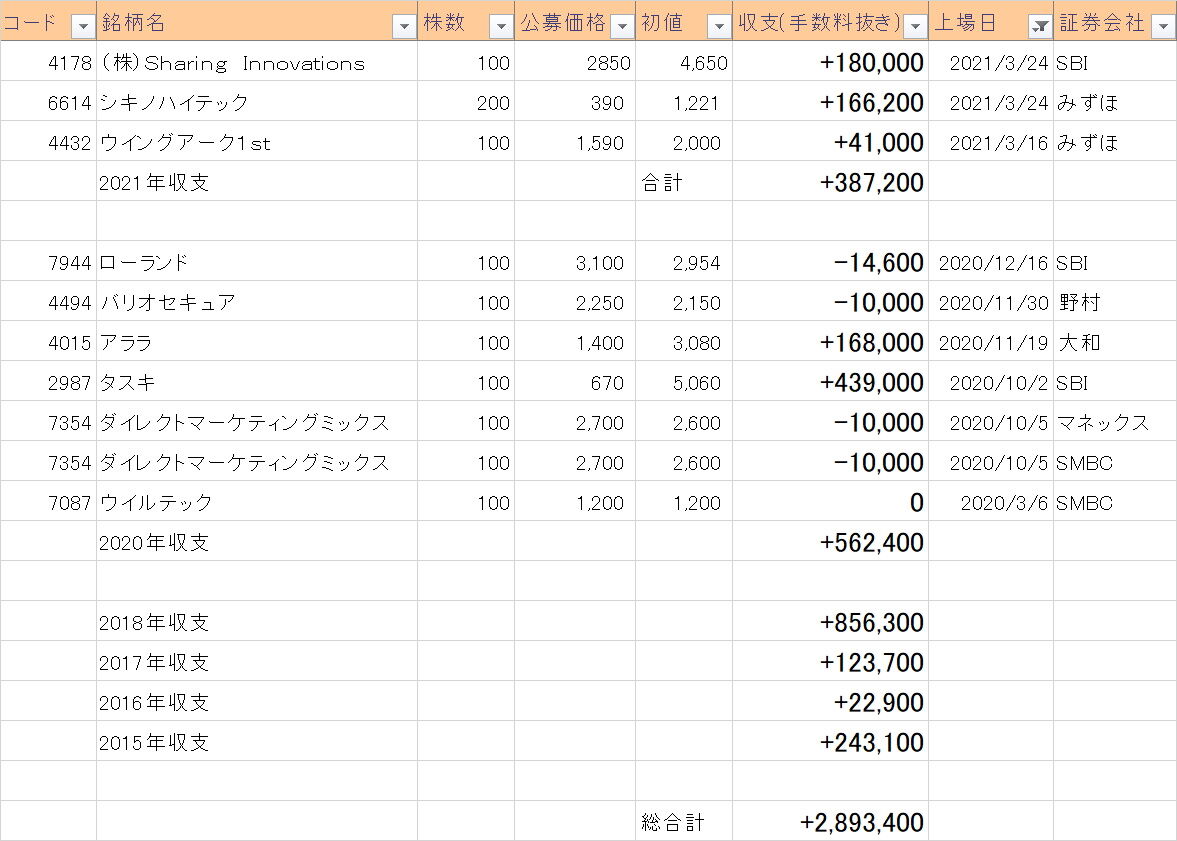Screen dimensions: 1177x841
Task: Select the +387,200 total cell
Action: pyautogui.click(x=830, y=181)
